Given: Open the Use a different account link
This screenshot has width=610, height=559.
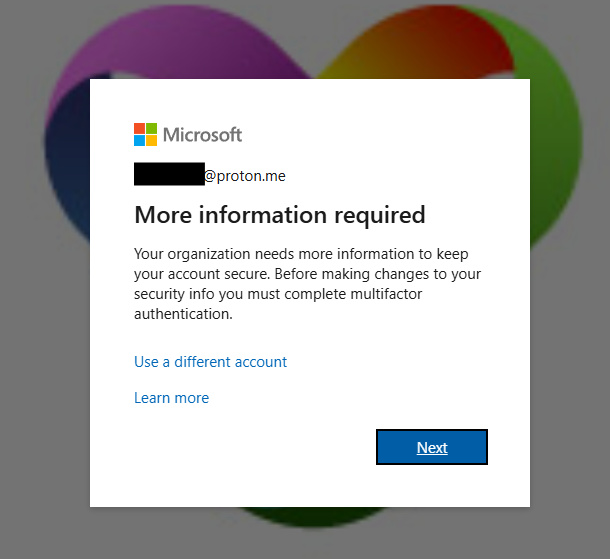Looking at the screenshot, I should [210, 362].
